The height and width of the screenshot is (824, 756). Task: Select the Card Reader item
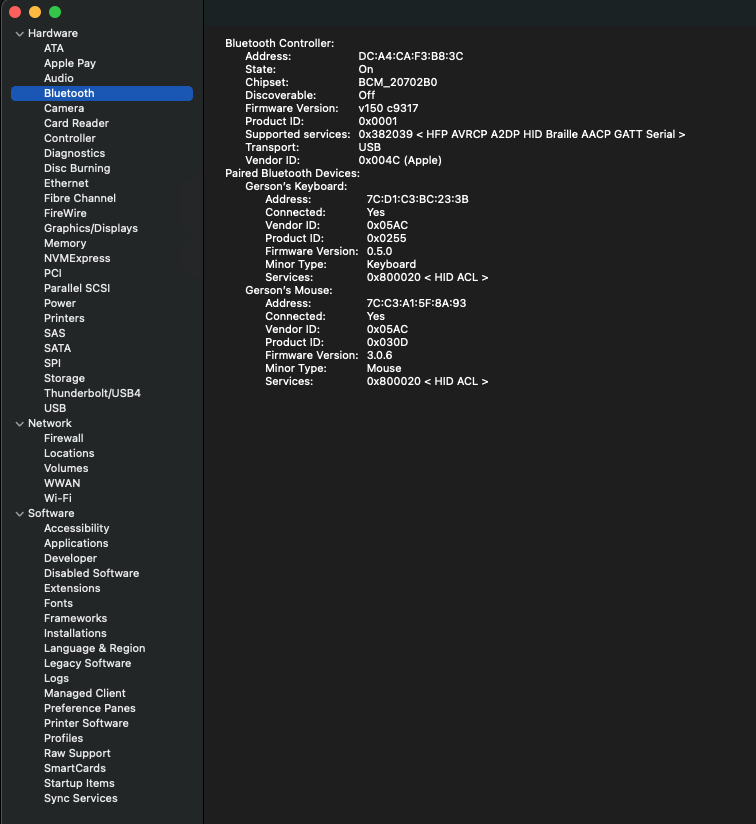coord(76,123)
